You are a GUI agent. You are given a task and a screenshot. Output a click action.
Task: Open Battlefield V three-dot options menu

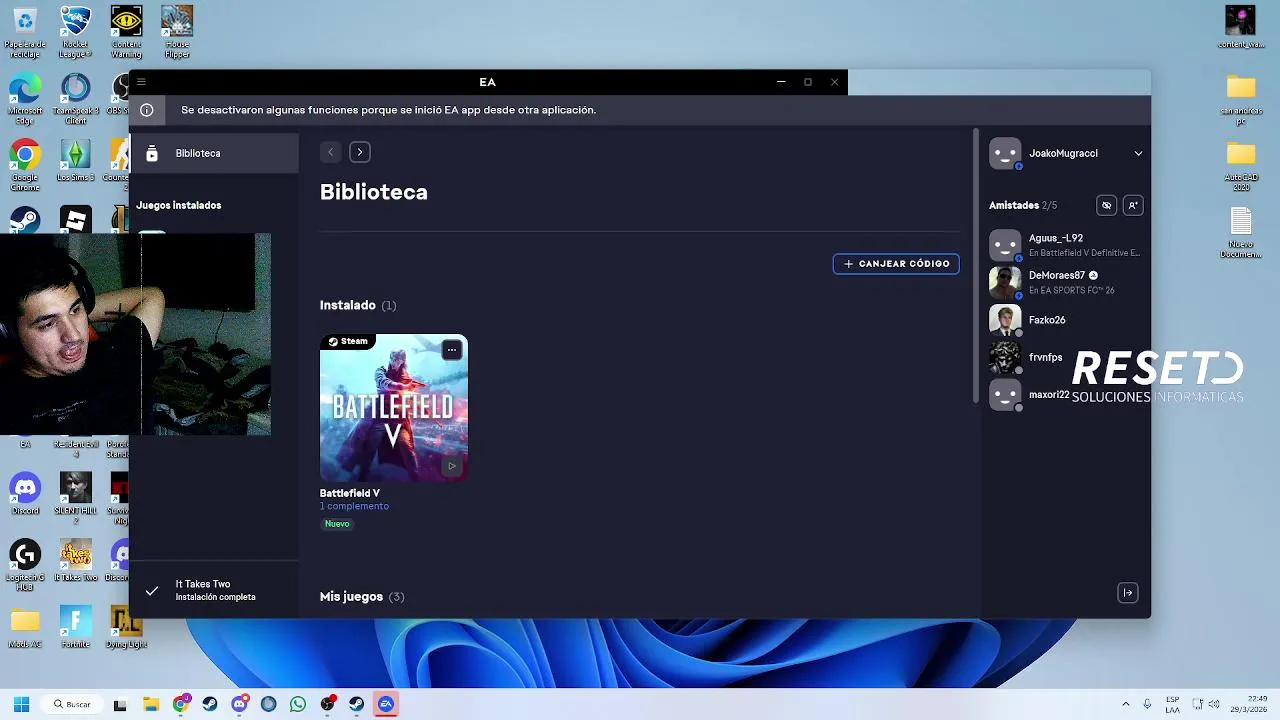[x=452, y=350]
